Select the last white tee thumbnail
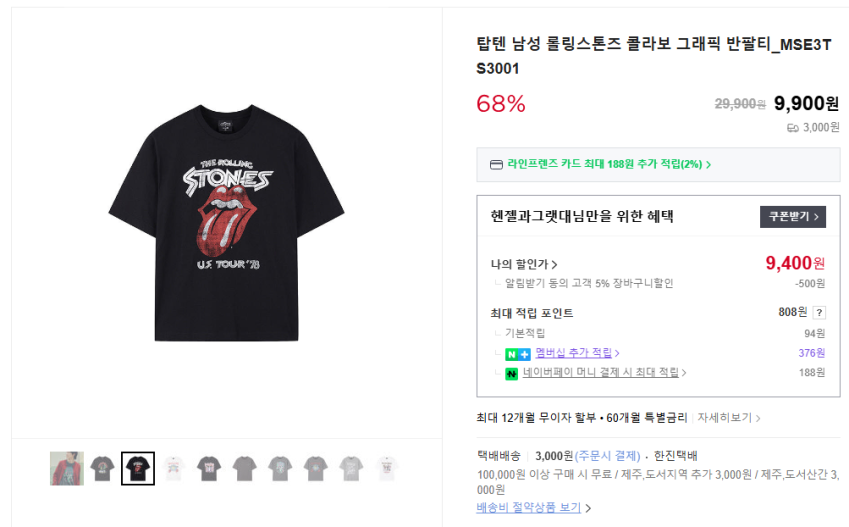The height and width of the screenshot is (527, 849). (x=386, y=468)
